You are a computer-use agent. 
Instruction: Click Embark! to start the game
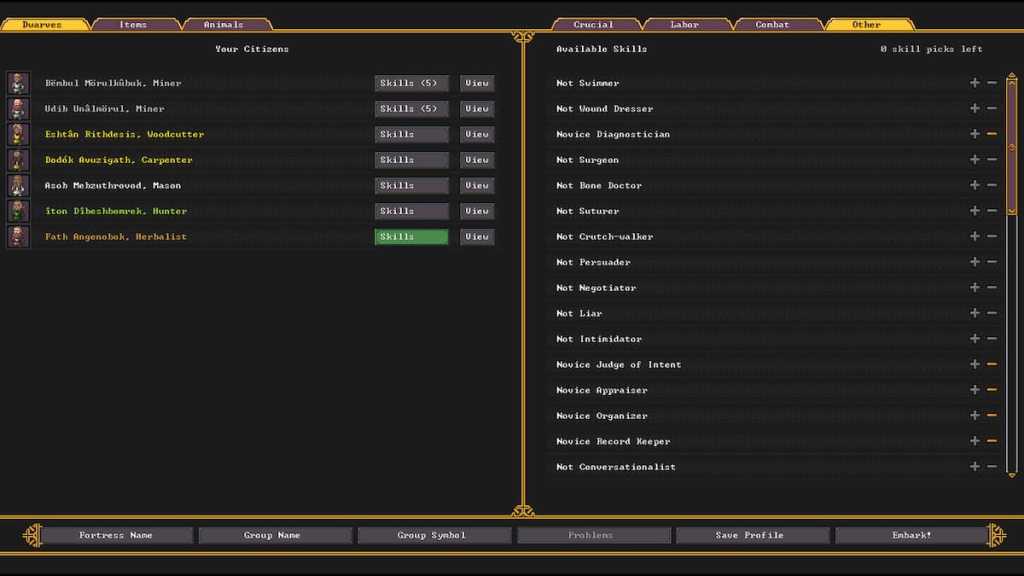click(x=911, y=534)
